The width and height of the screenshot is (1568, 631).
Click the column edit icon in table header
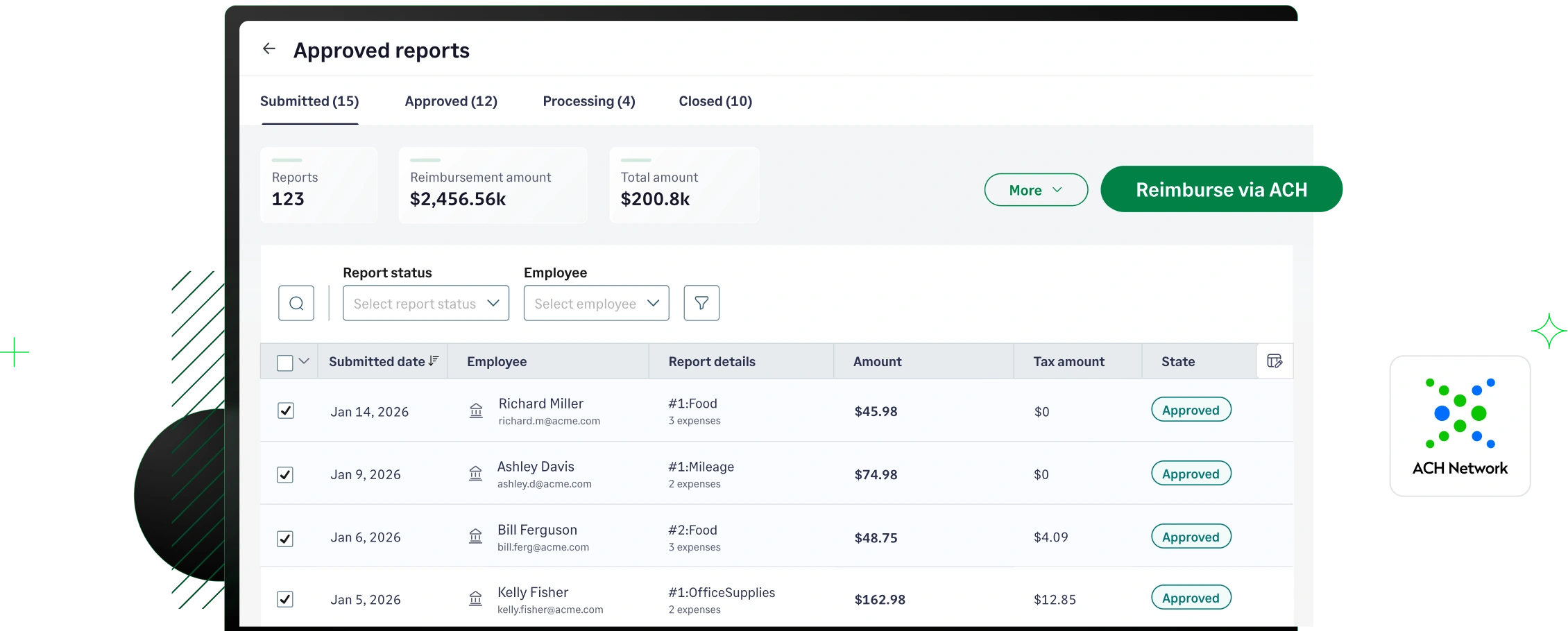1275,361
